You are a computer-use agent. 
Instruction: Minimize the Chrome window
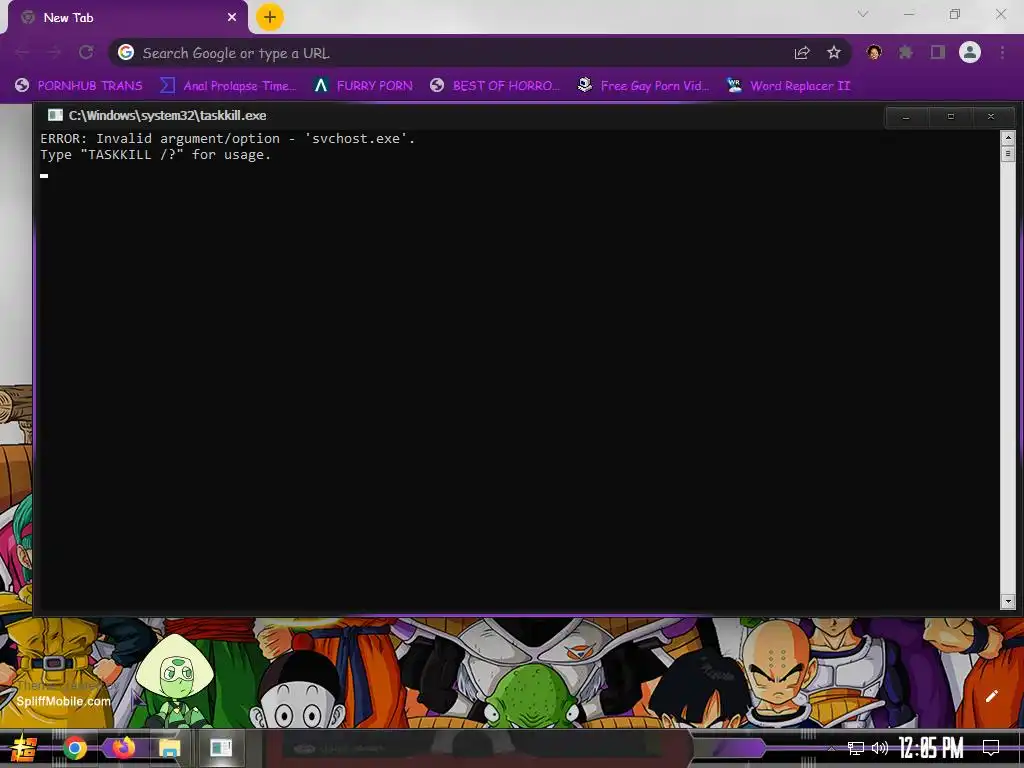point(909,14)
